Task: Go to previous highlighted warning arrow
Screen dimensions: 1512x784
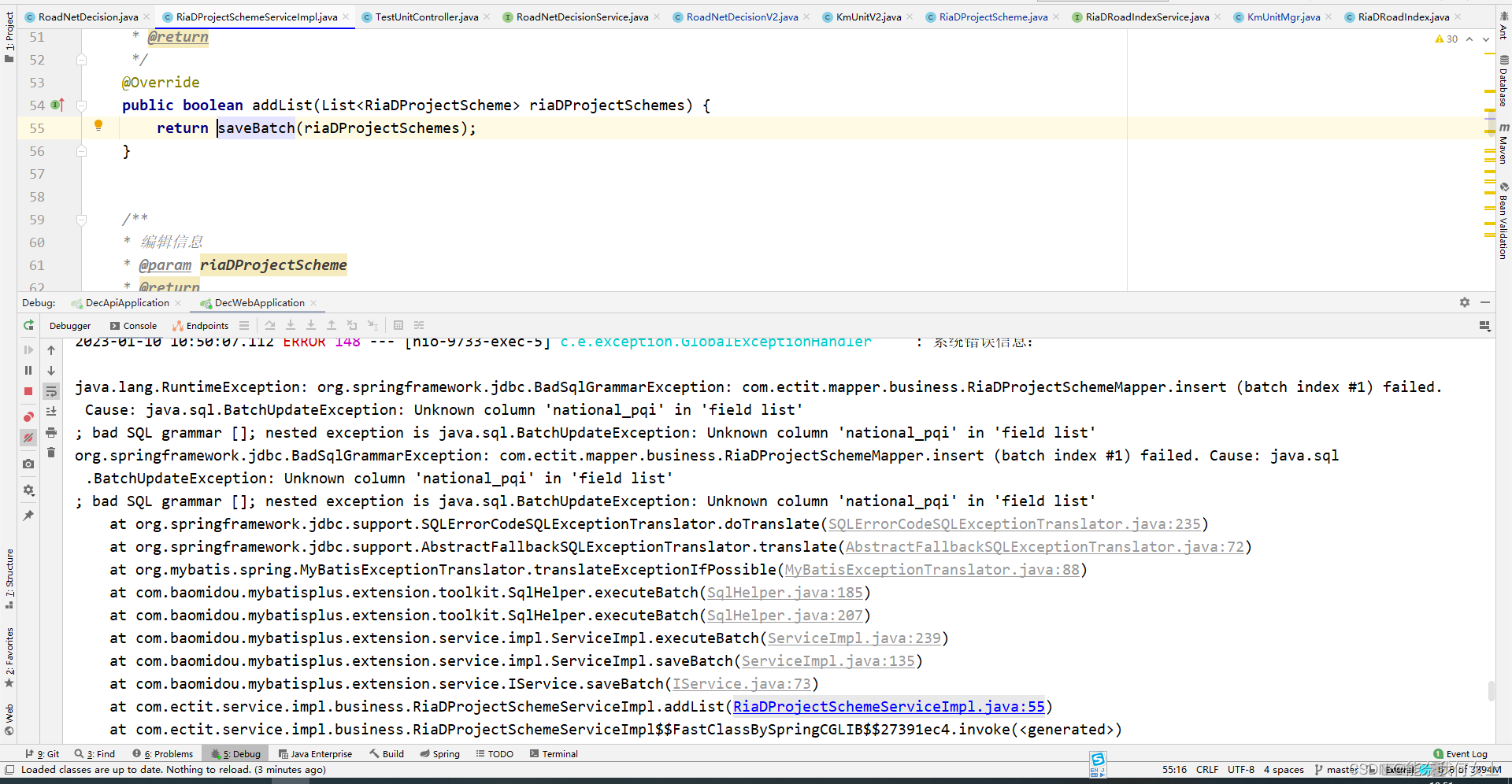Action: [x=1469, y=39]
